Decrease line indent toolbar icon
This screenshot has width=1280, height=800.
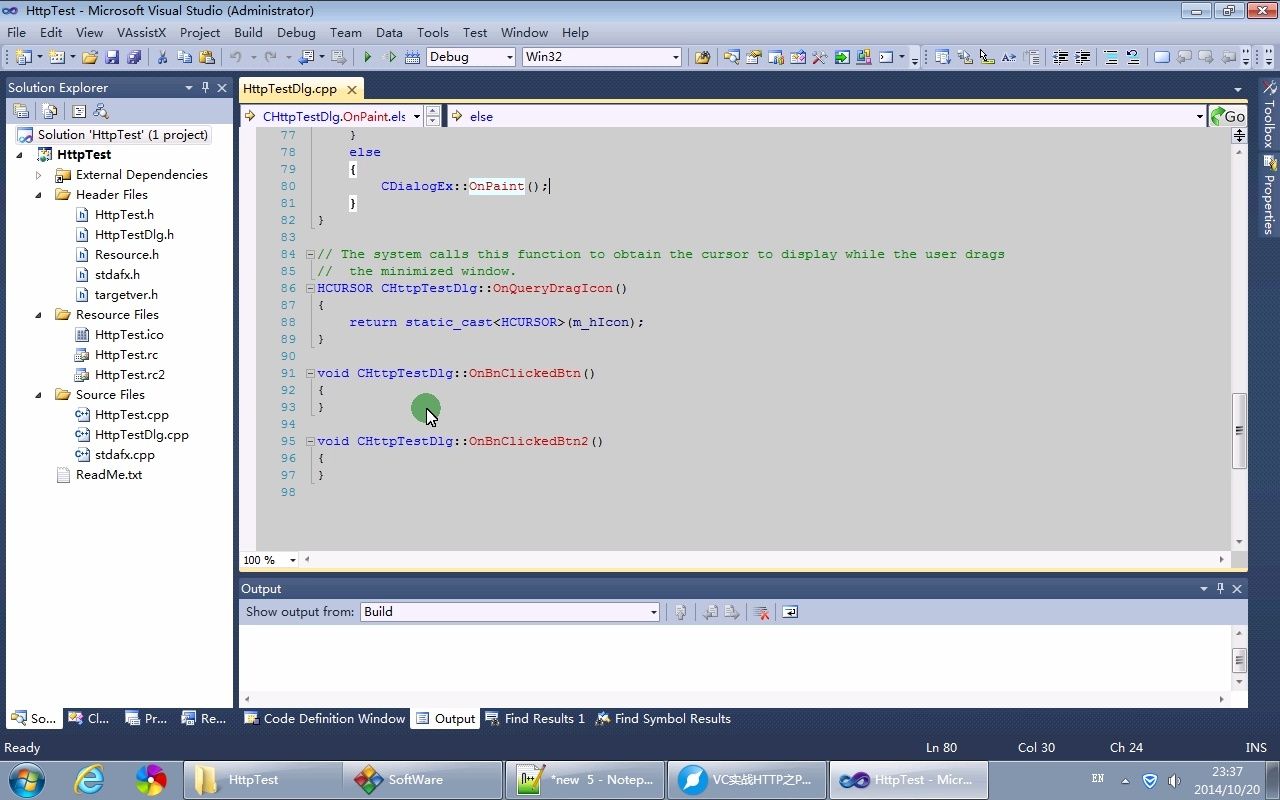point(1061,57)
